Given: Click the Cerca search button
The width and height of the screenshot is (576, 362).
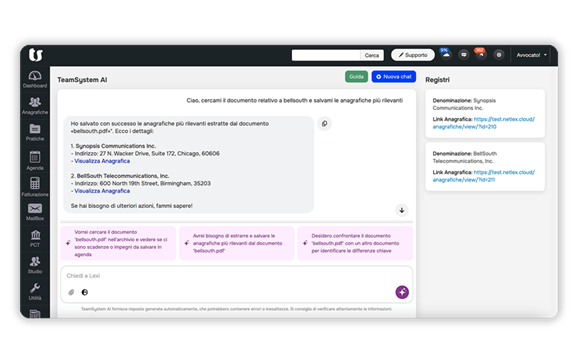Looking at the screenshot, I should coord(372,55).
